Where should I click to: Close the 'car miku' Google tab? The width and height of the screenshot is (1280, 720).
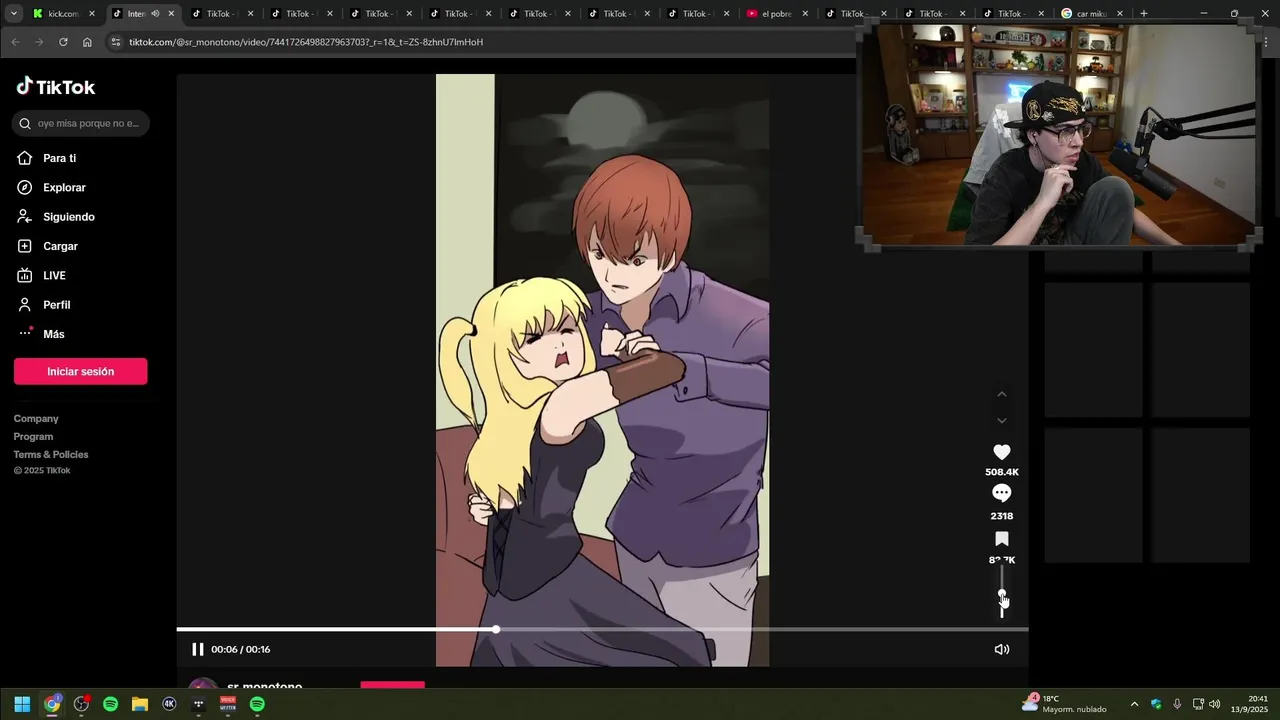pos(1119,14)
